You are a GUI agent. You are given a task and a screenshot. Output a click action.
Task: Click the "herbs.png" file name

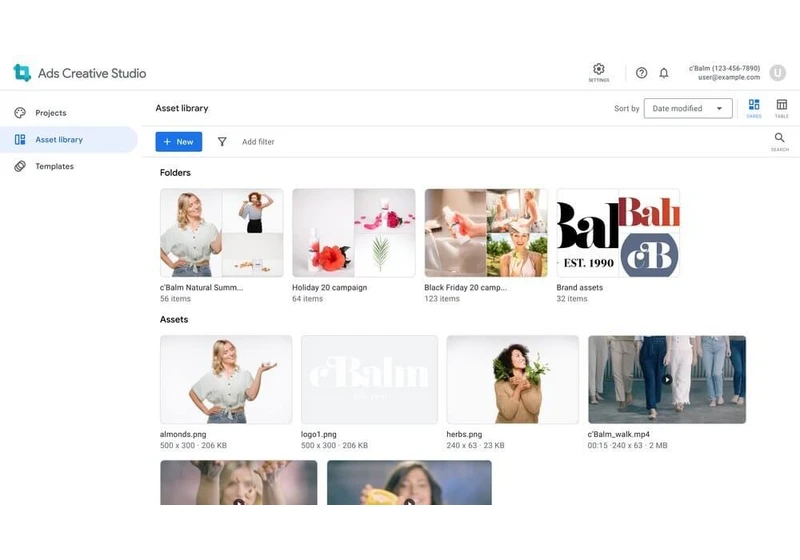pos(464,434)
